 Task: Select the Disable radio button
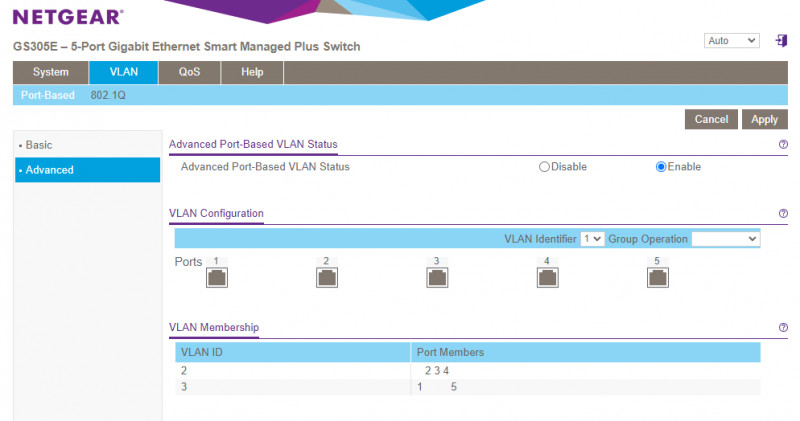point(545,167)
